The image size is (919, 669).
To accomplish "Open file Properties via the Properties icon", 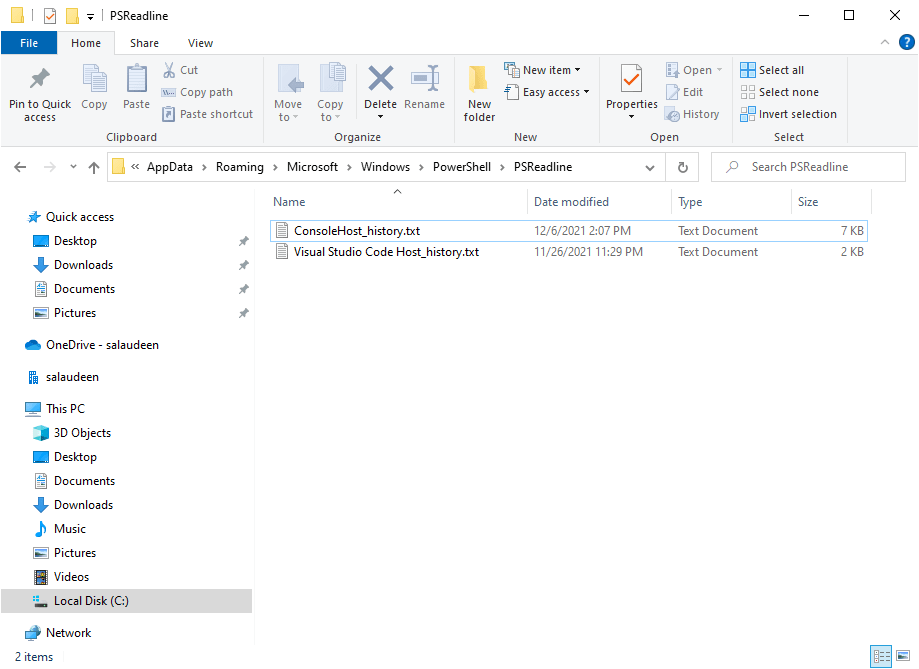I will pyautogui.click(x=630, y=88).
